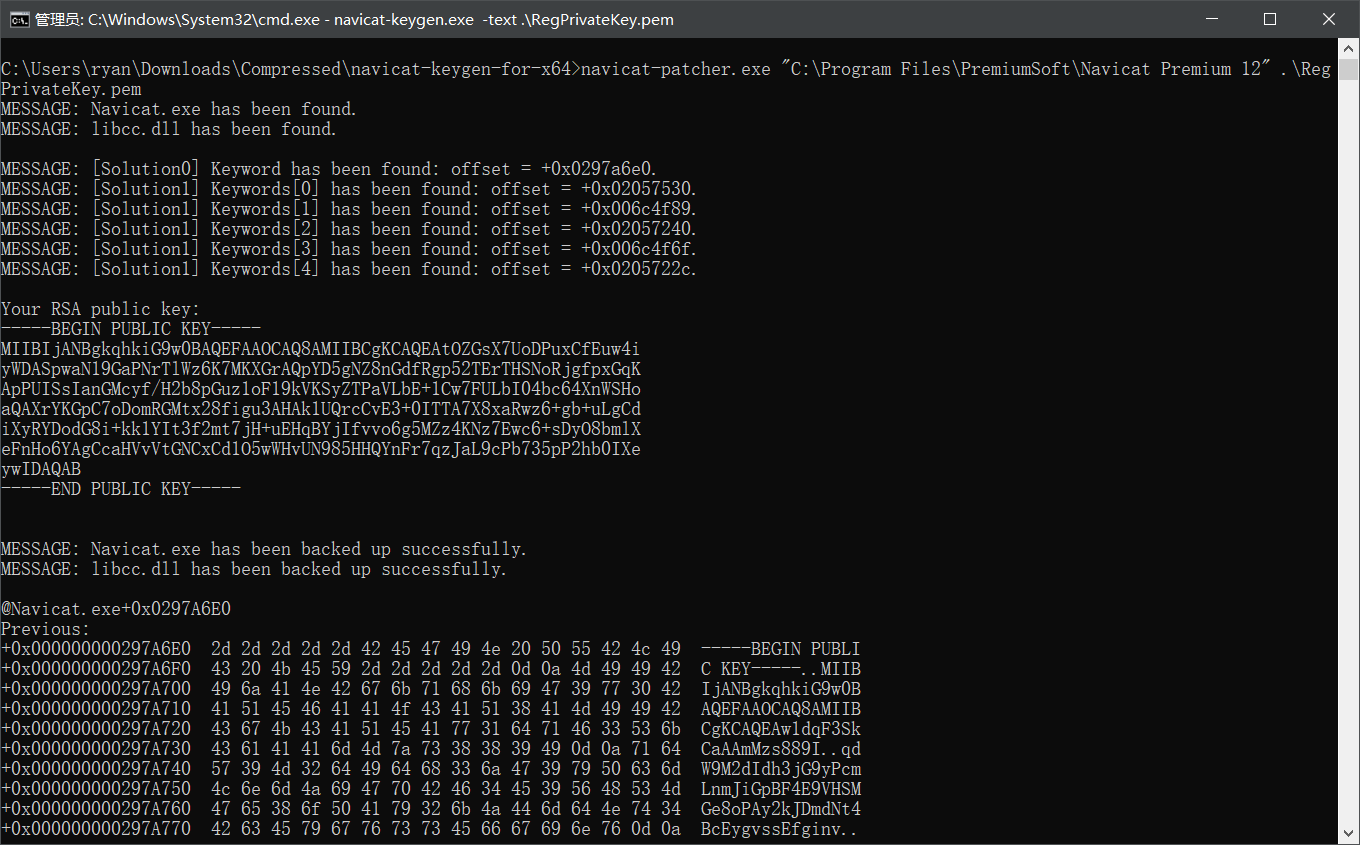Click the END PUBLIC KEY line

pyautogui.click(x=121, y=489)
